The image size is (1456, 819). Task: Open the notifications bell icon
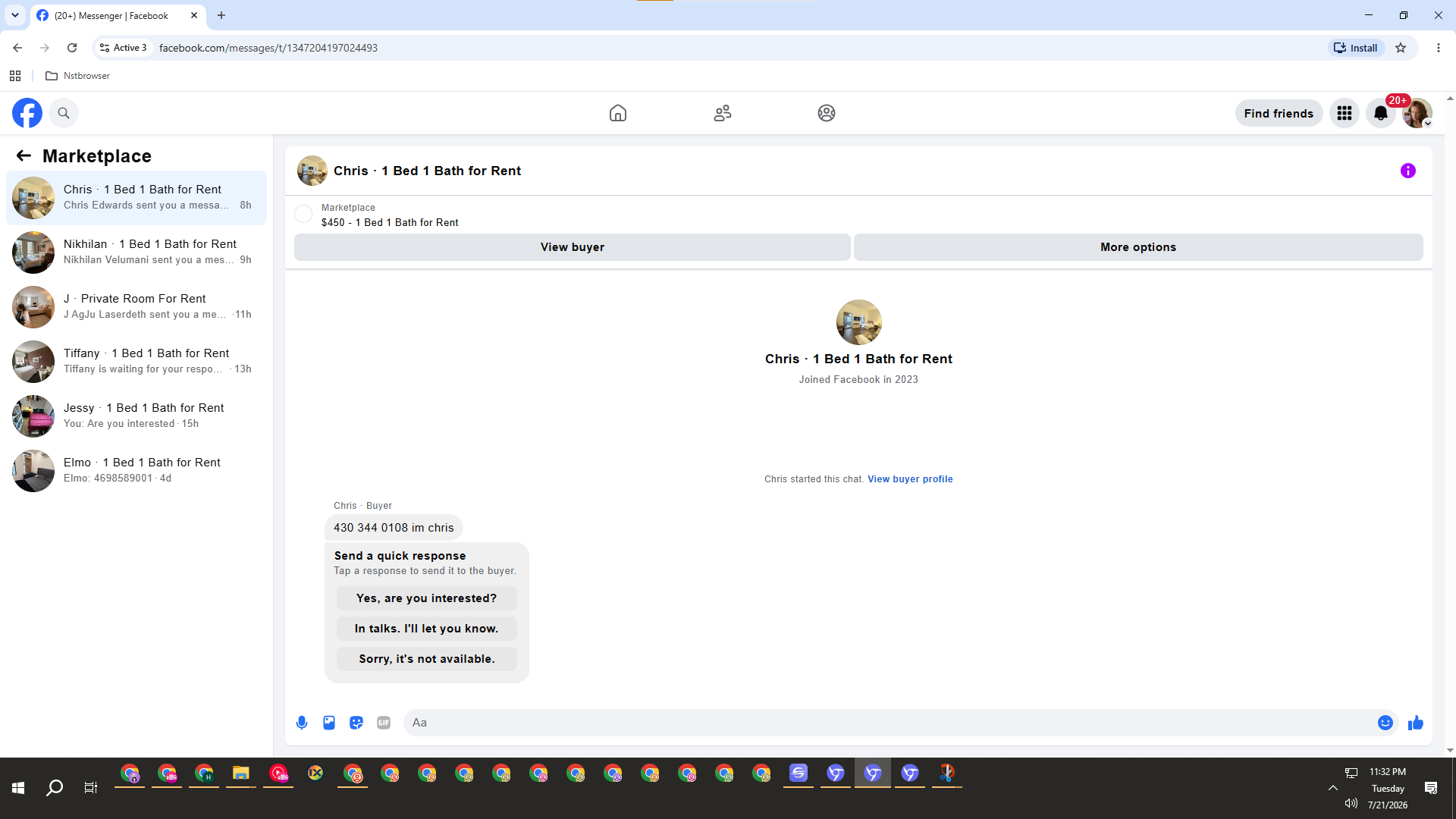point(1381,113)
